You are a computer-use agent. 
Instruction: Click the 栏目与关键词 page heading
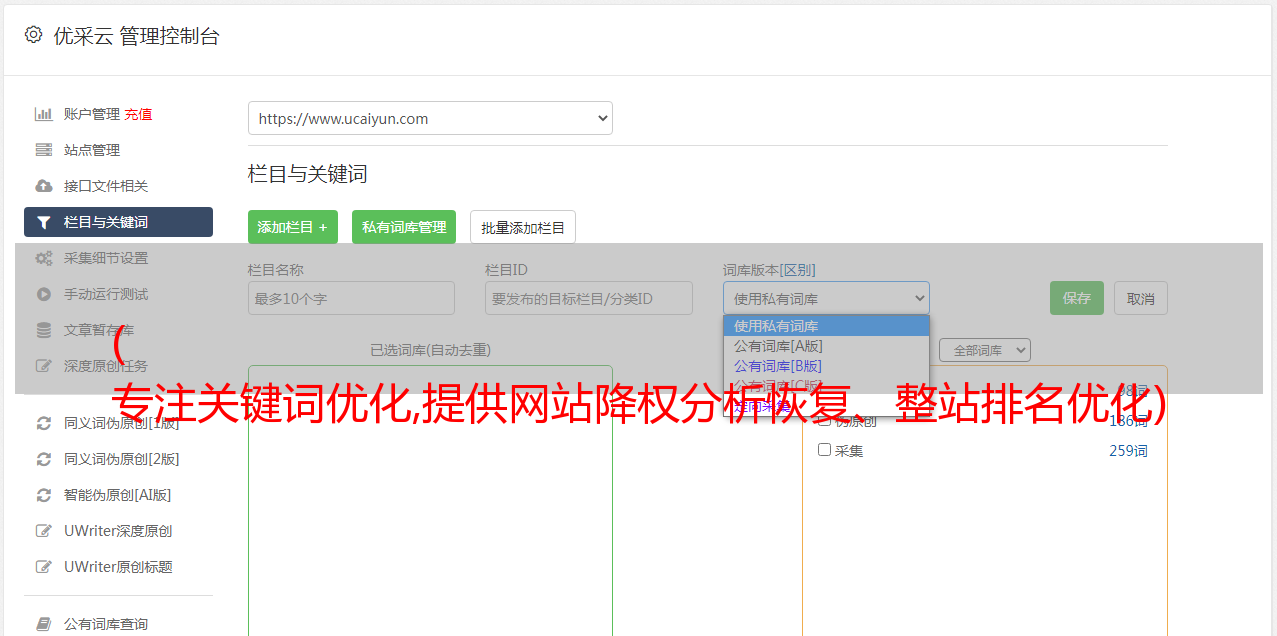coord(308,174)
